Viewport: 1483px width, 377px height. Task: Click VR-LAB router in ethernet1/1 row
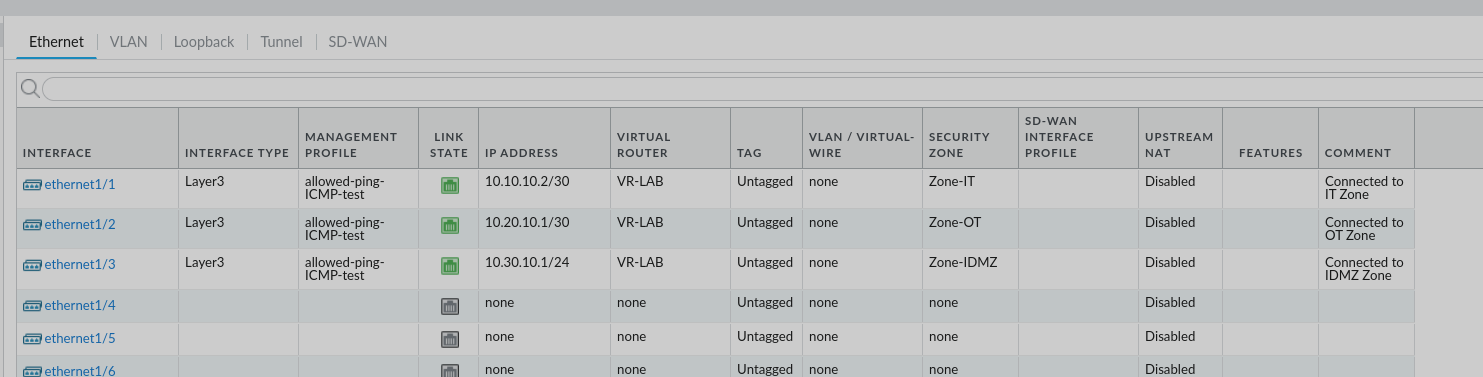point(640,182)
